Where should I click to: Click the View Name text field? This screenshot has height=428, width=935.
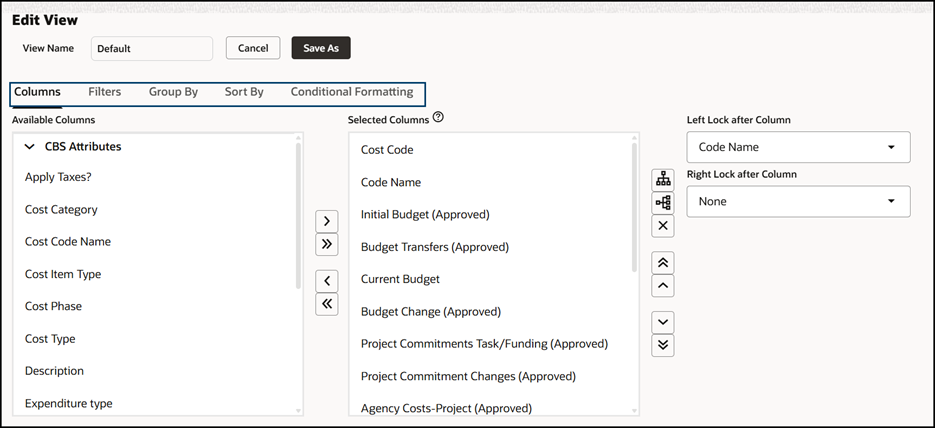[x=151, y=48]
